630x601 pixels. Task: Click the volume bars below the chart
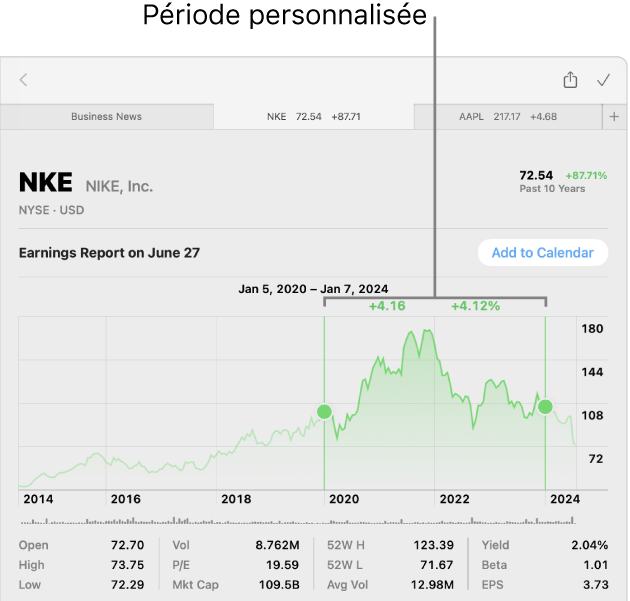[x=298, y=521]
